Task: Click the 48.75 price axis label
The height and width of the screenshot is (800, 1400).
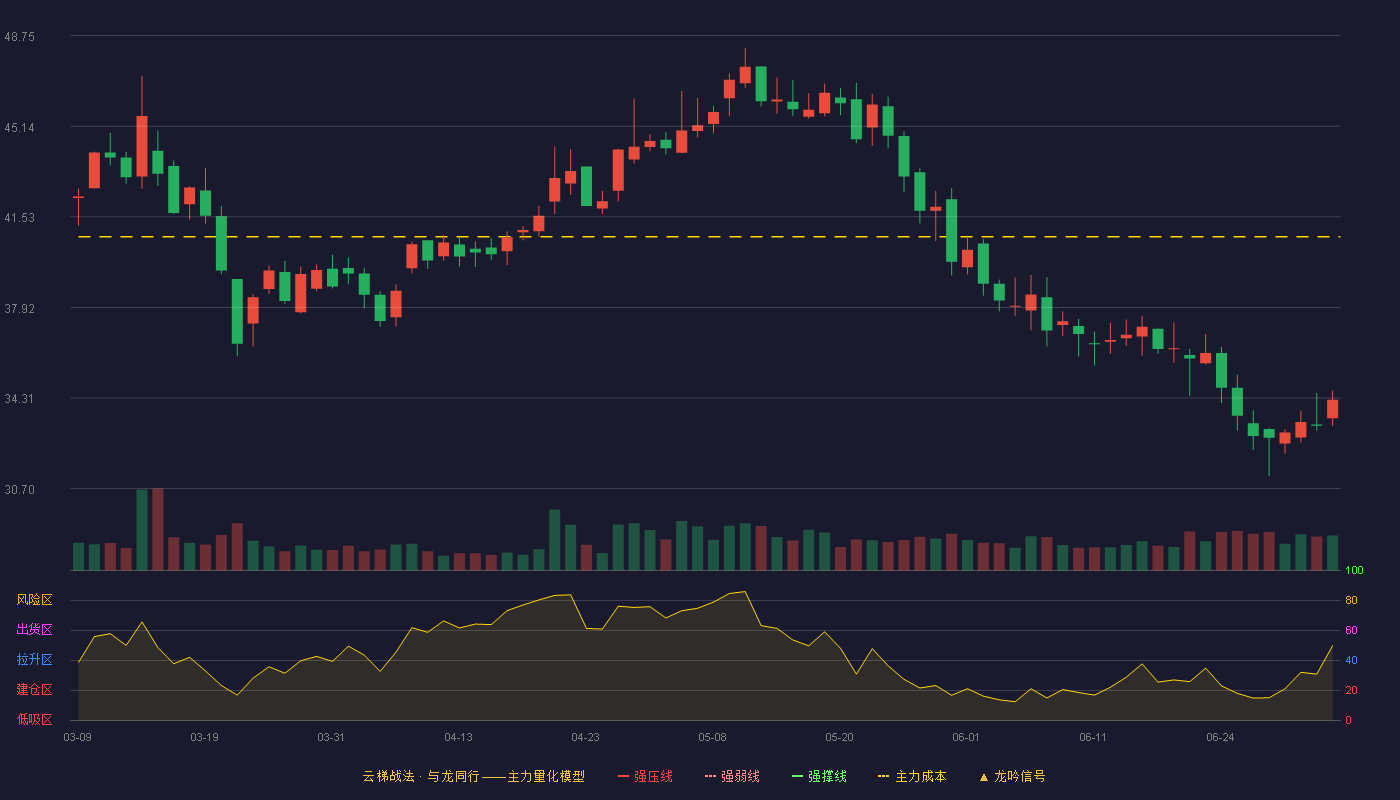Action: click(x=19, y=36)
